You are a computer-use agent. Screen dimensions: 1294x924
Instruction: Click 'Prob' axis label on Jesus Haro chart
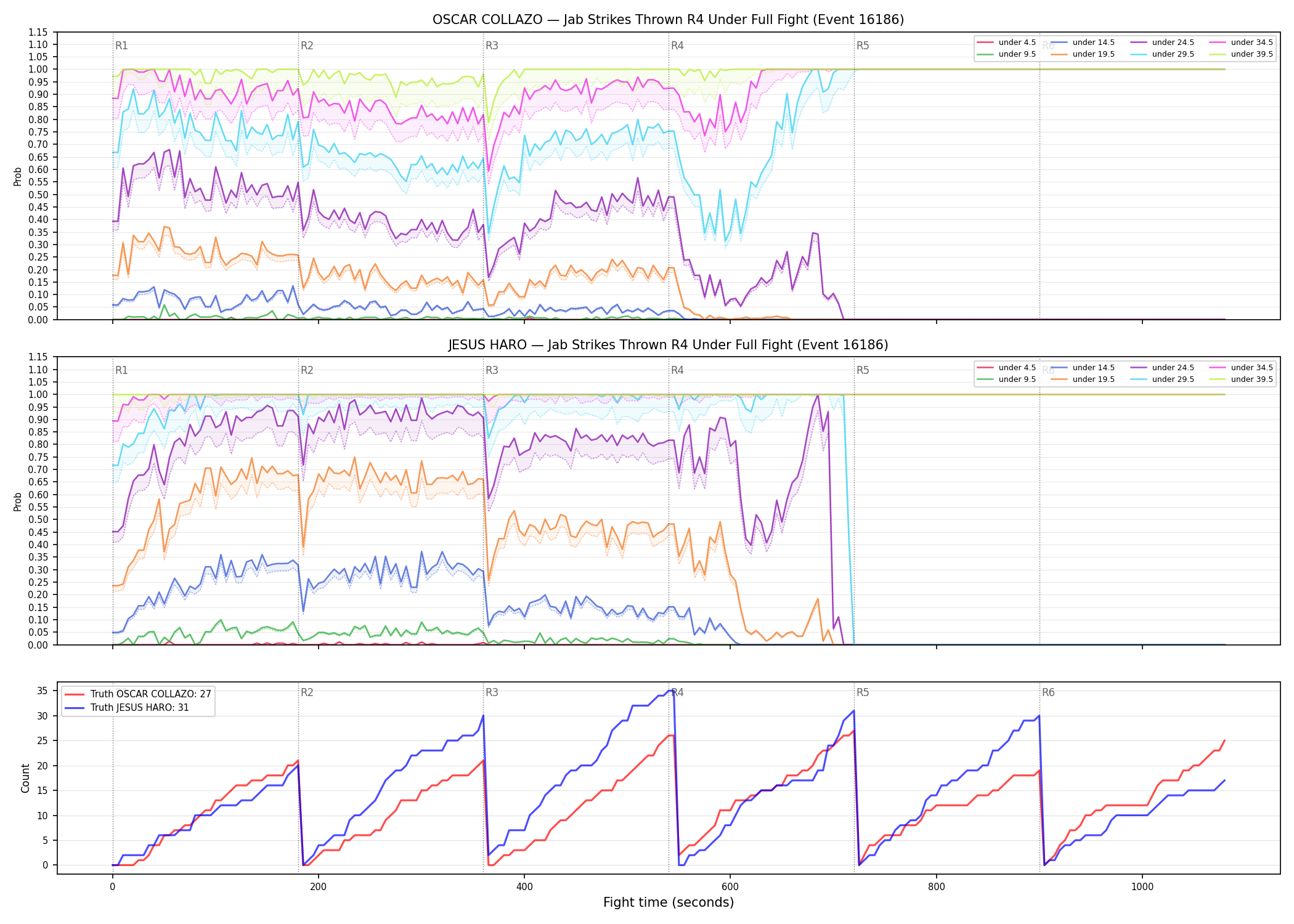[18, 501]
